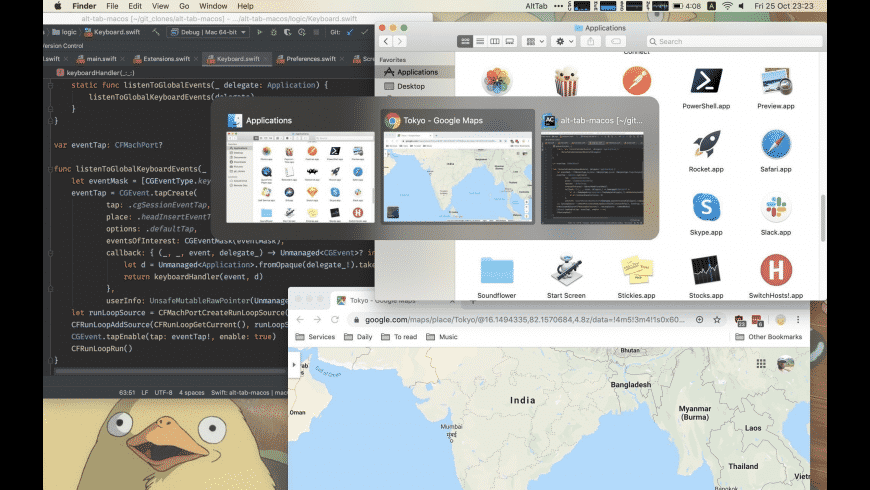Screen dimensions: 870x490
Task: Select Applications in Finder sidebar
Action: [x=414, y=72]
